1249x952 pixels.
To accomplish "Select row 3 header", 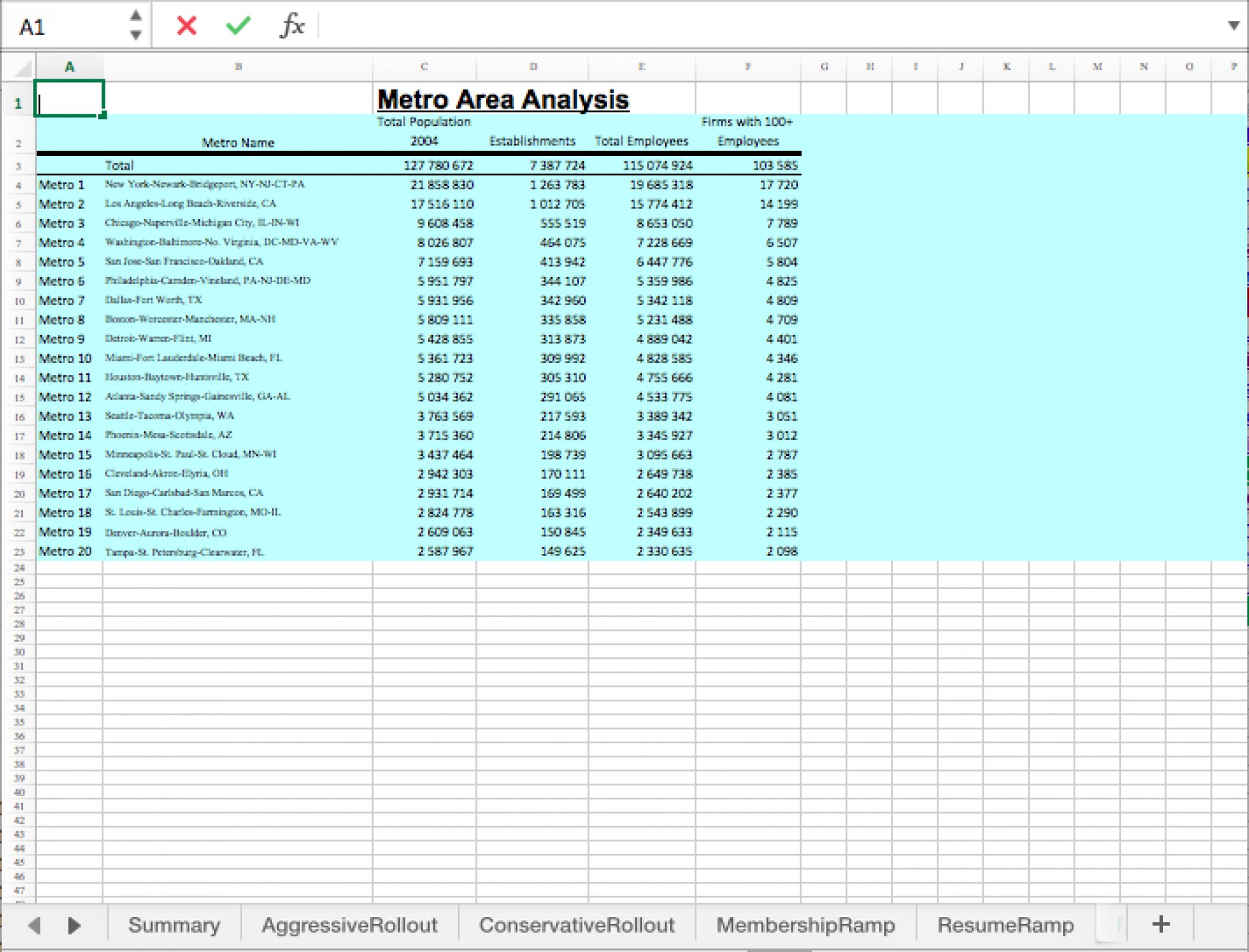I will click(x=18, y=166).
